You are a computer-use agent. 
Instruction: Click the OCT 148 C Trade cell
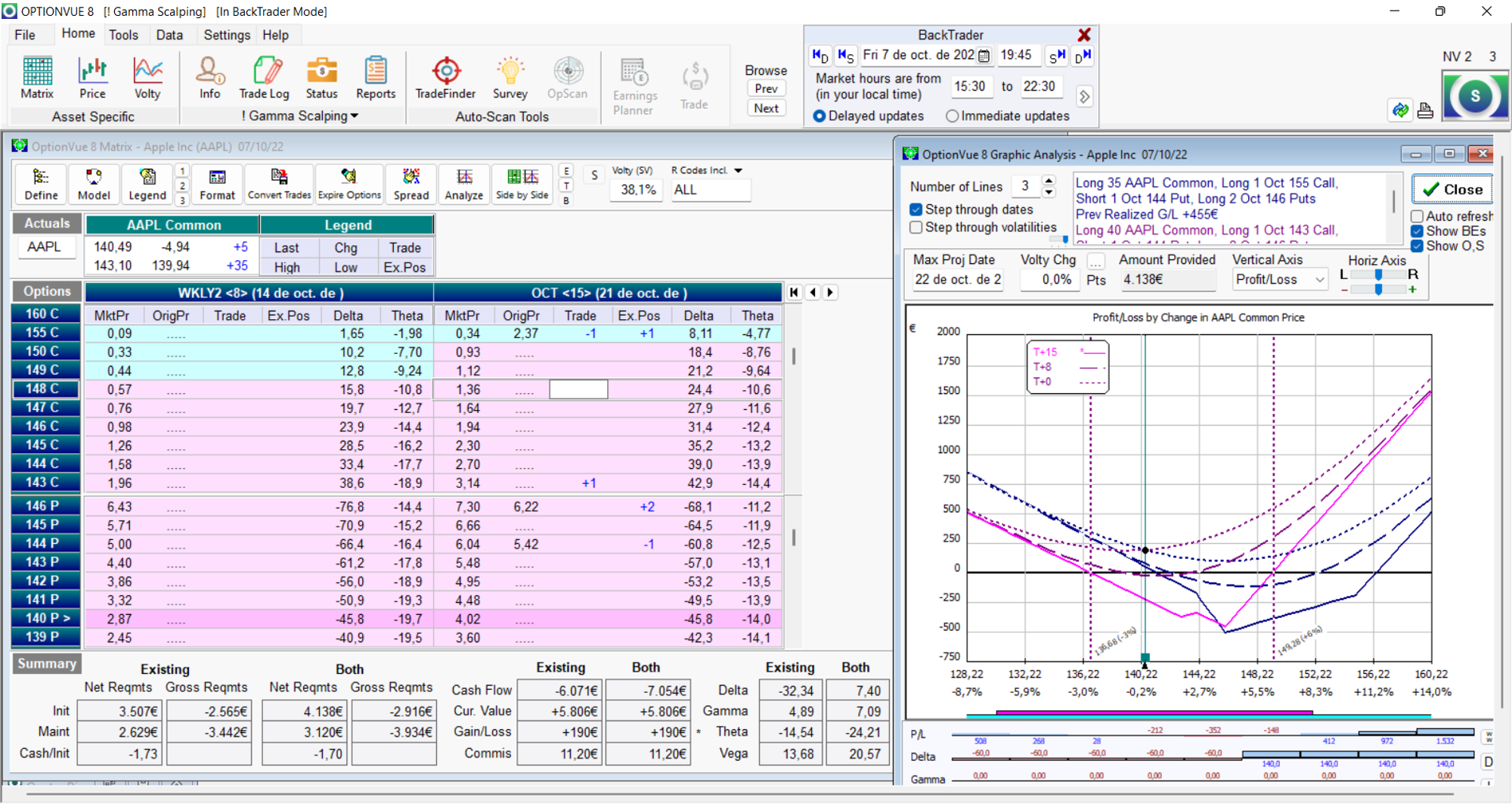click(578, 390)
